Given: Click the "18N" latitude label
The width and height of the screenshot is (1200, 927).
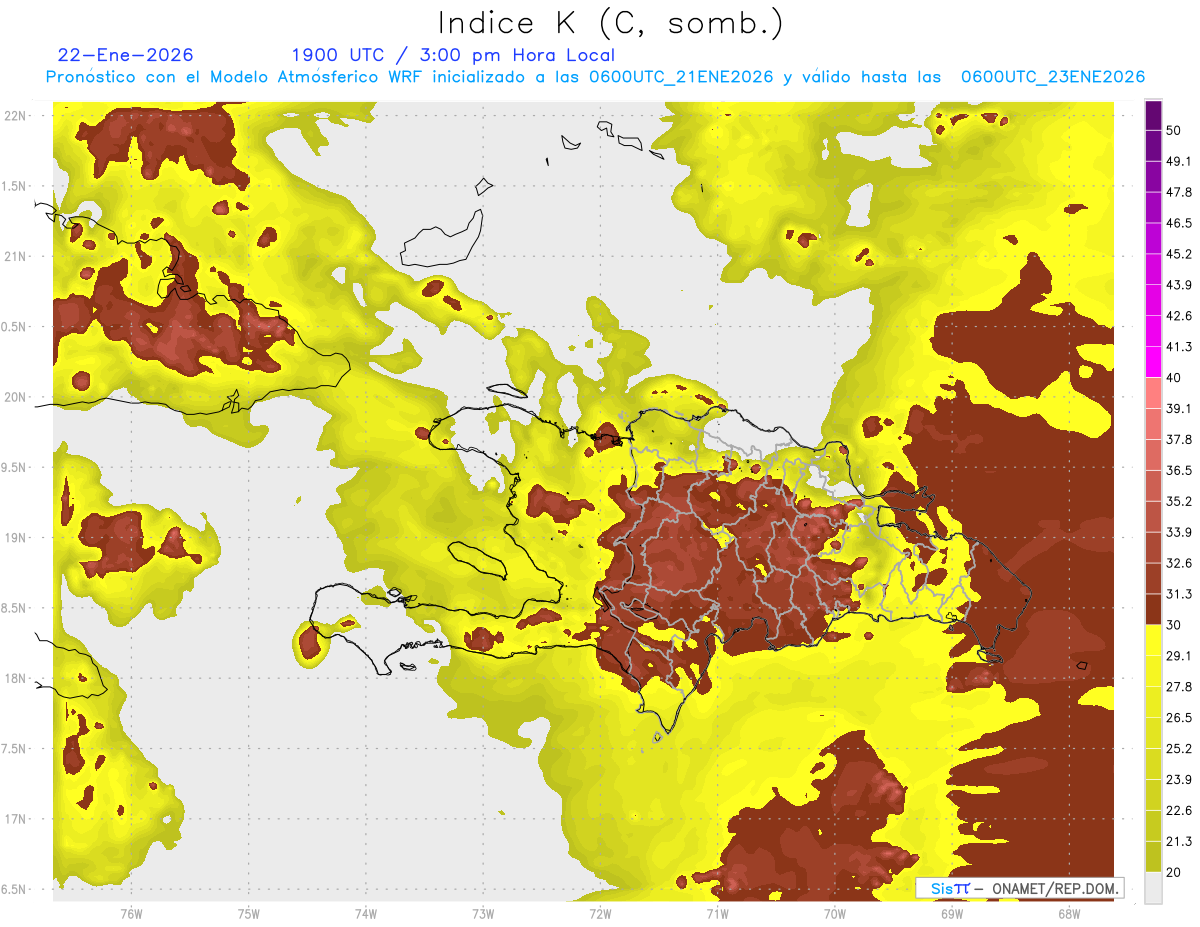Looking at the screenshot, I should [x=15, y=679].
